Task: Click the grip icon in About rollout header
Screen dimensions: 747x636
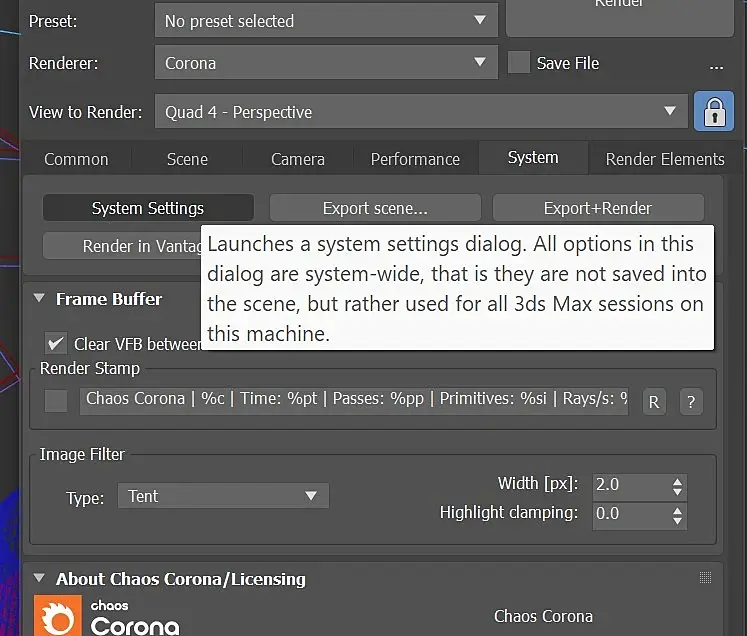Action: point(706,578)
